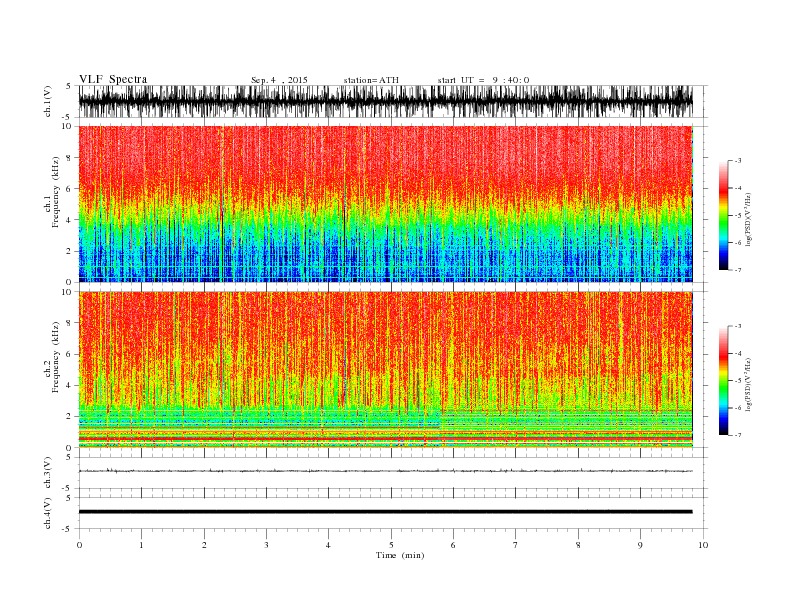Click the "-7" label on ch.1 colorbar

point(738,270)
